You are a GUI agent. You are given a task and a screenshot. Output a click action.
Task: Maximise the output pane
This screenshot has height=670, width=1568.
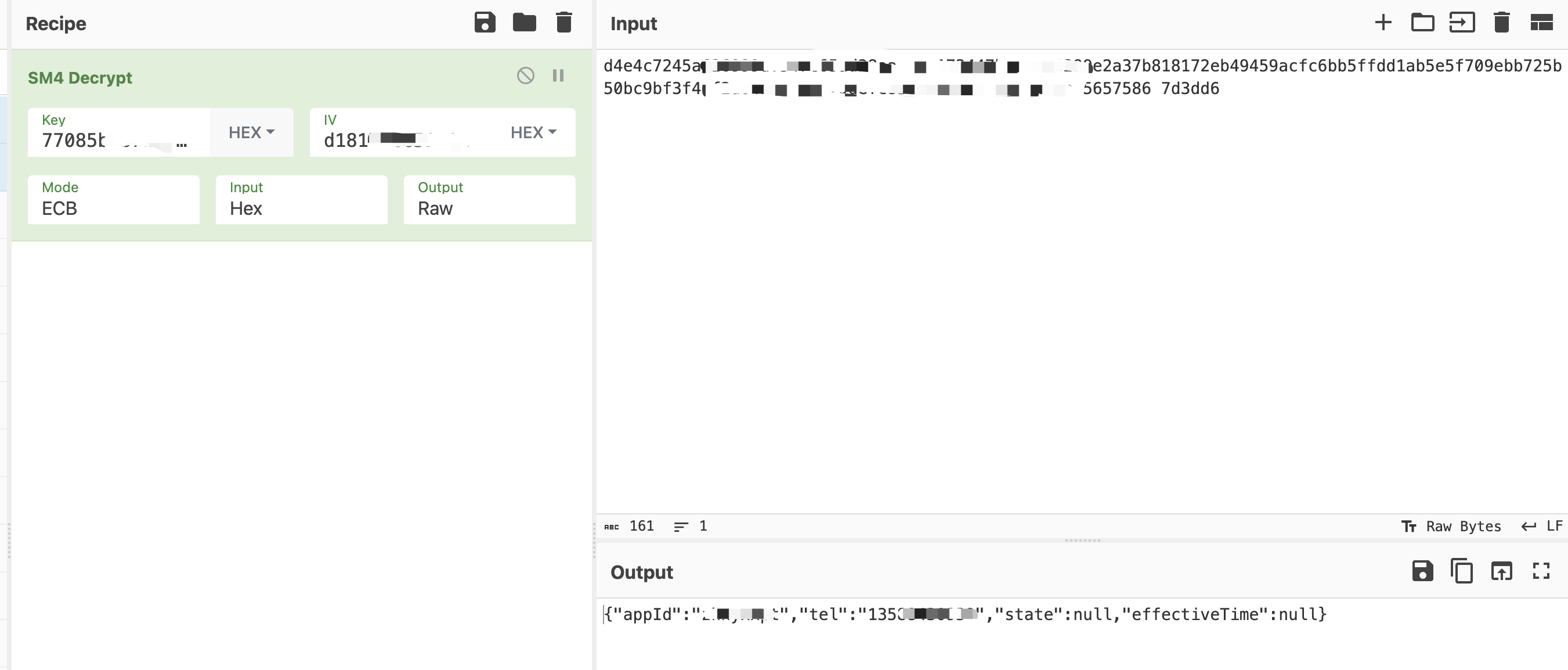1541,571
